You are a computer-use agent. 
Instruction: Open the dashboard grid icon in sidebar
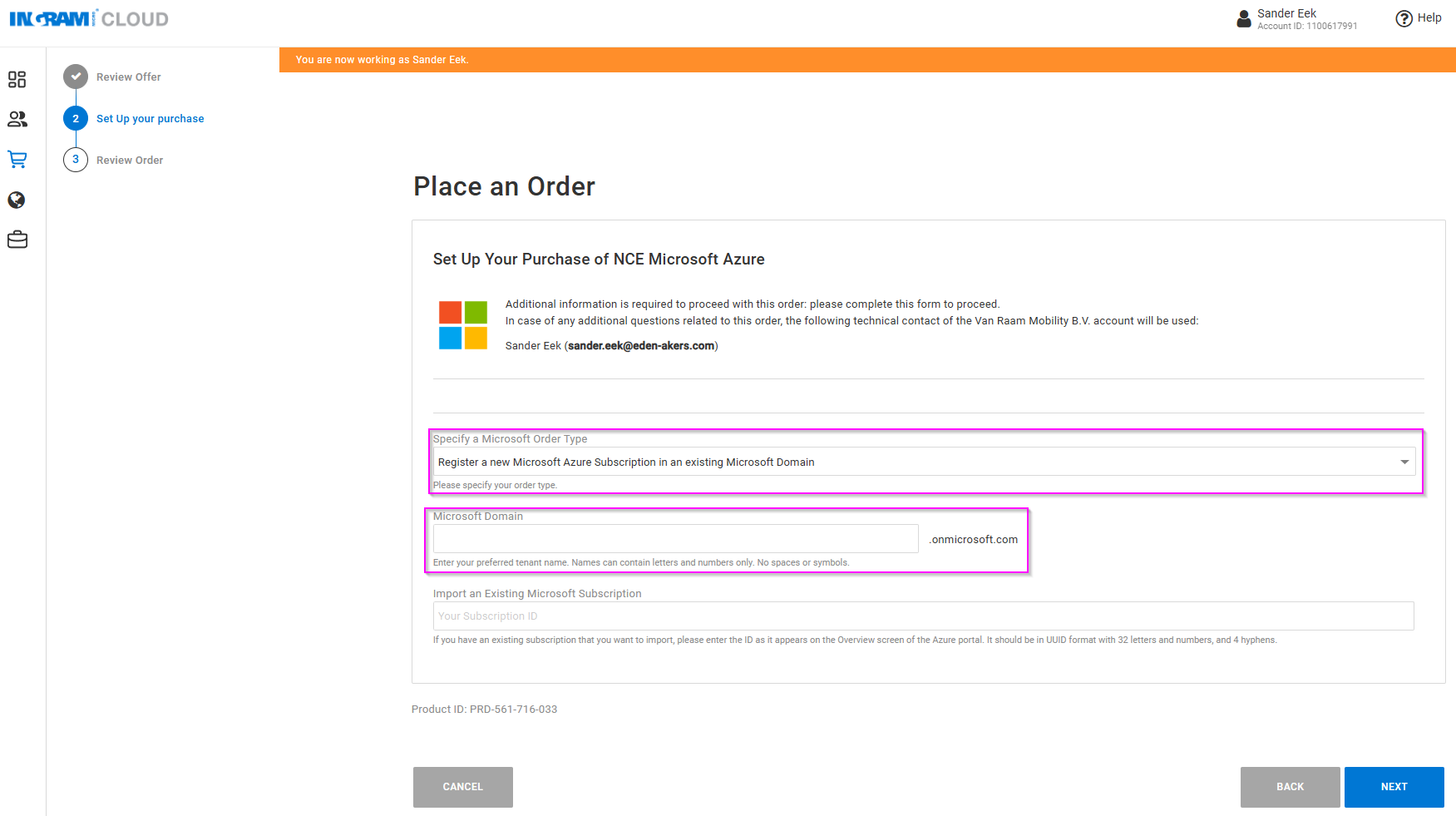(x=17, y=79)
